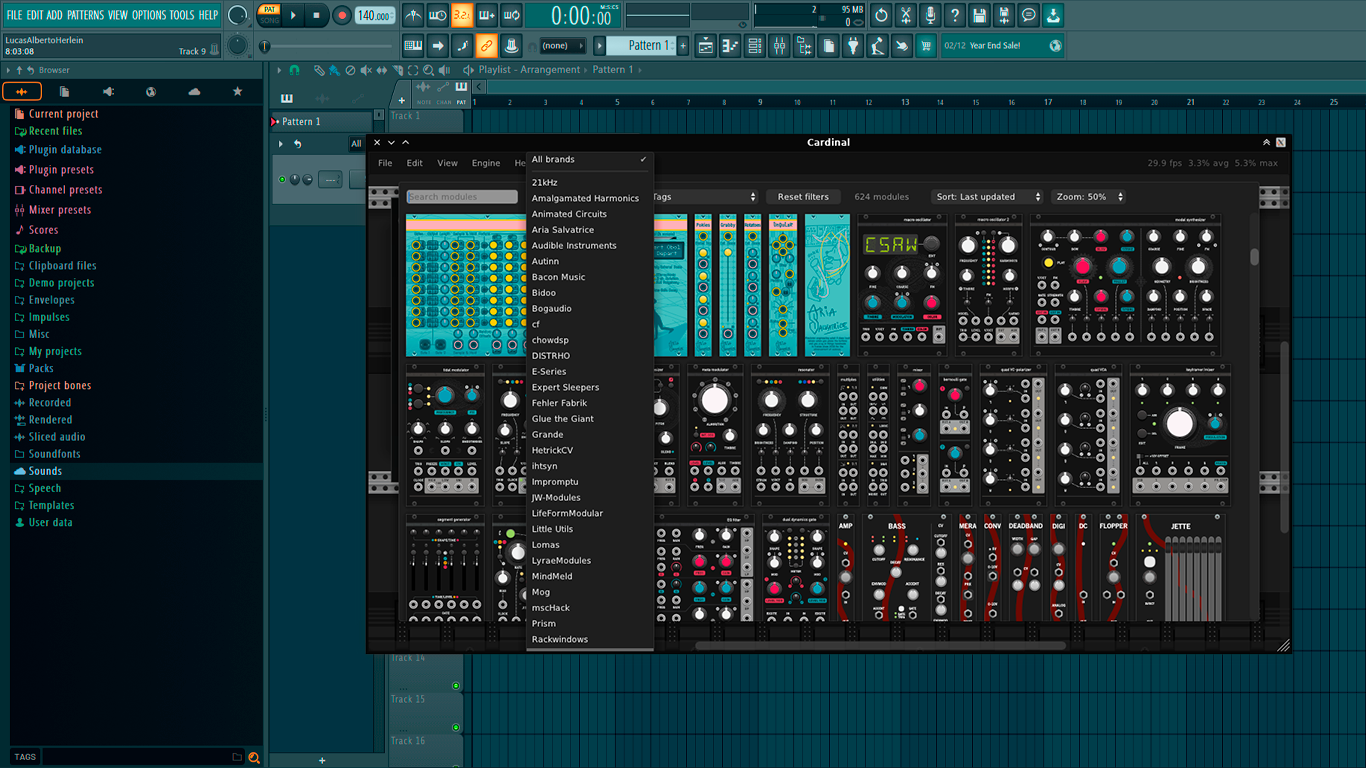Click the Search modules input field
Screen dimensions: 1366x768
462,197
